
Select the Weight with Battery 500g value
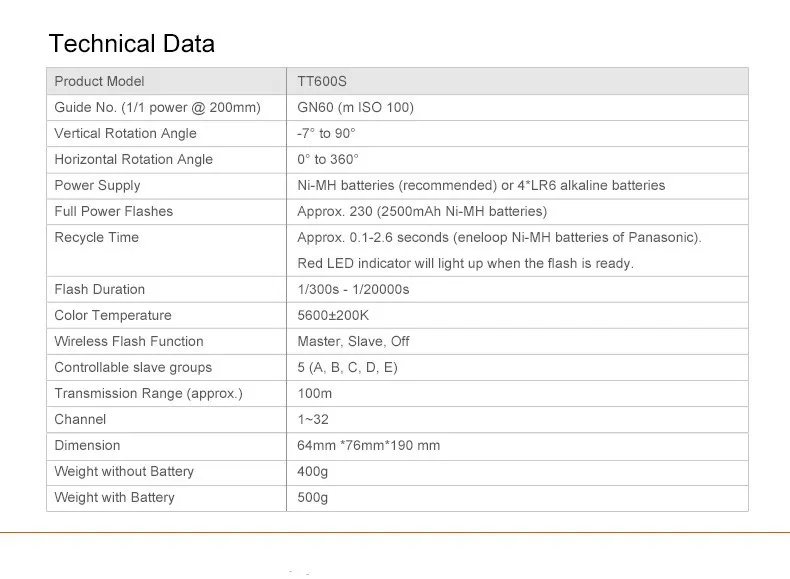[312, 497]
